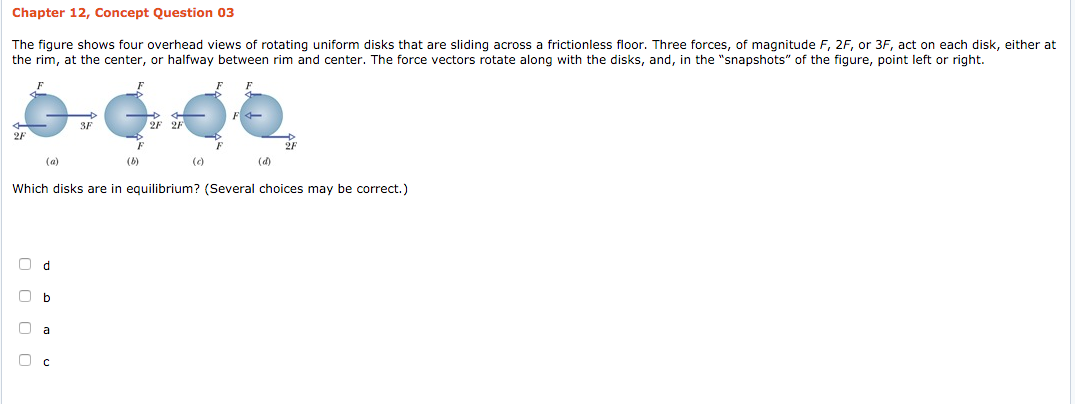Screen dimensions: 1075x404
Task: Enable the checkbox for option c
Action: tap(25, 359)
